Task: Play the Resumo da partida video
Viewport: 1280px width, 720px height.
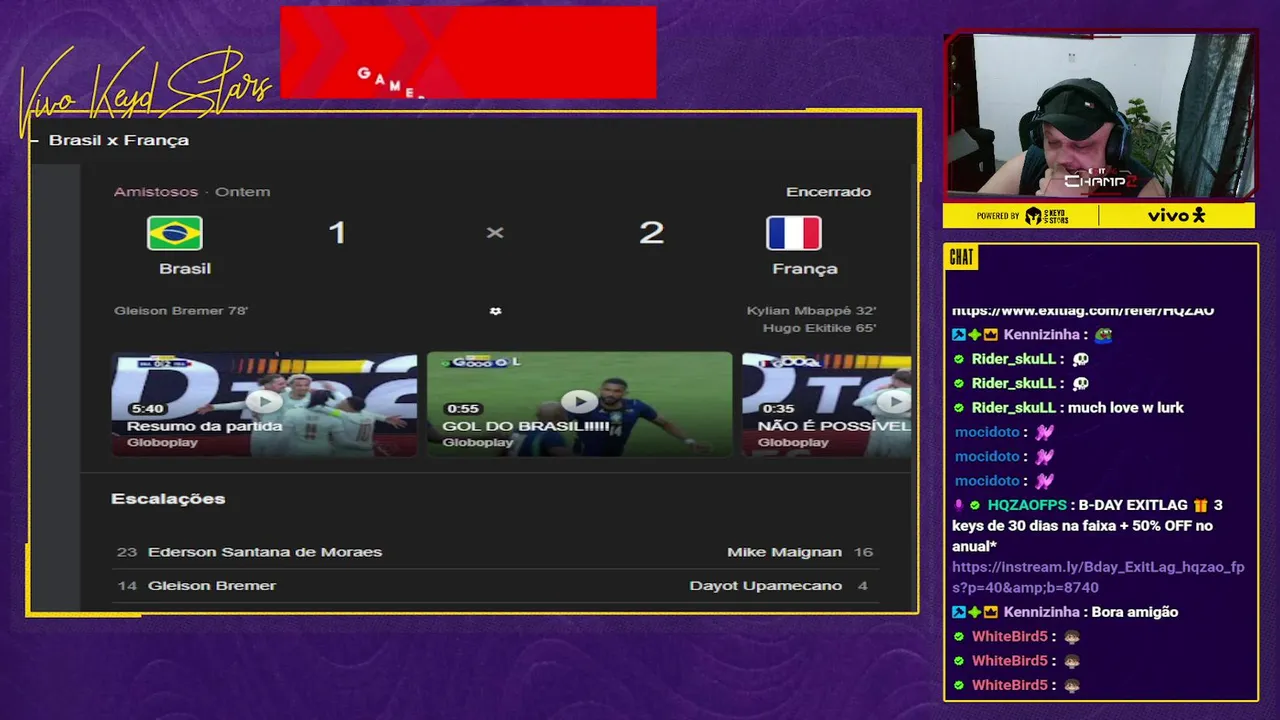Action: [264, 401]
